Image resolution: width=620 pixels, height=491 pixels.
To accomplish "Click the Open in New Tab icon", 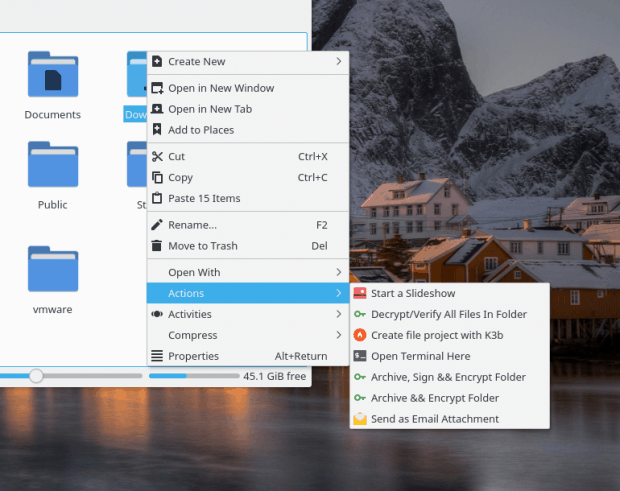I will coord(157,109).
